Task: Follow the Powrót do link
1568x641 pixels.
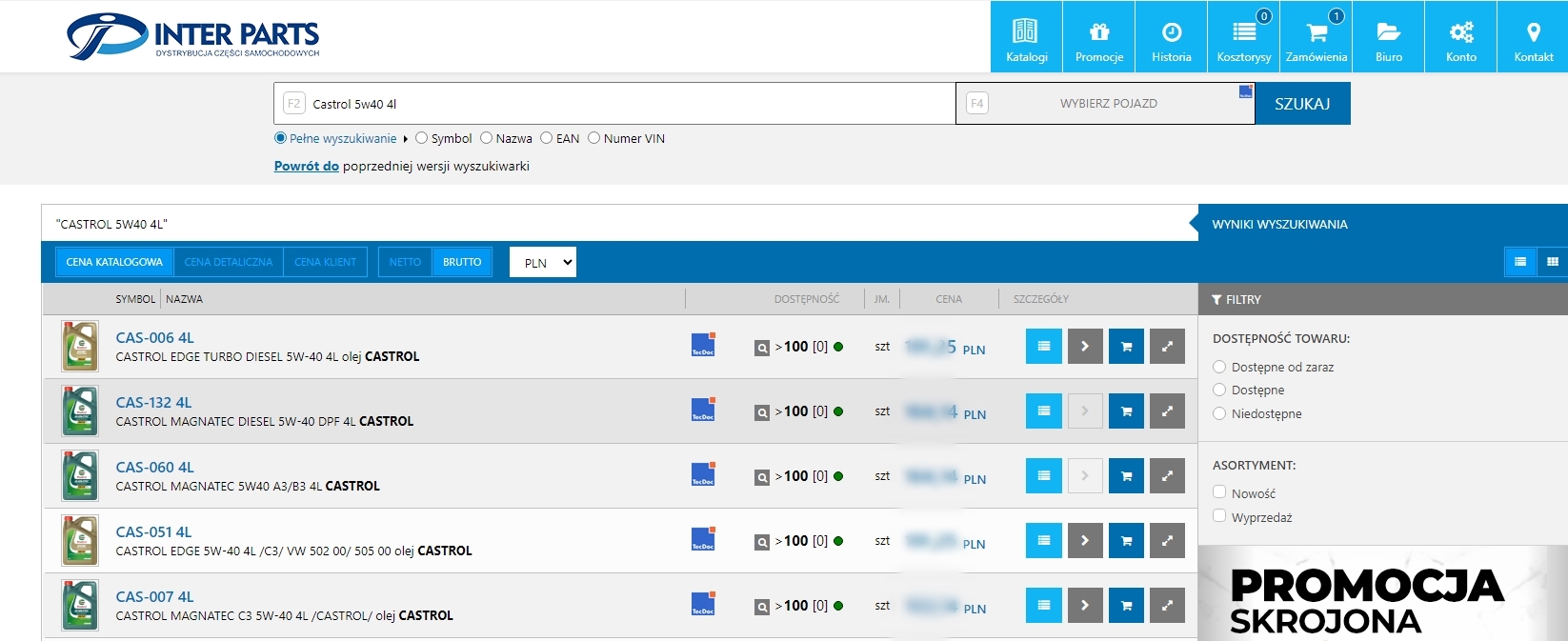Action: tap(306, 166)
